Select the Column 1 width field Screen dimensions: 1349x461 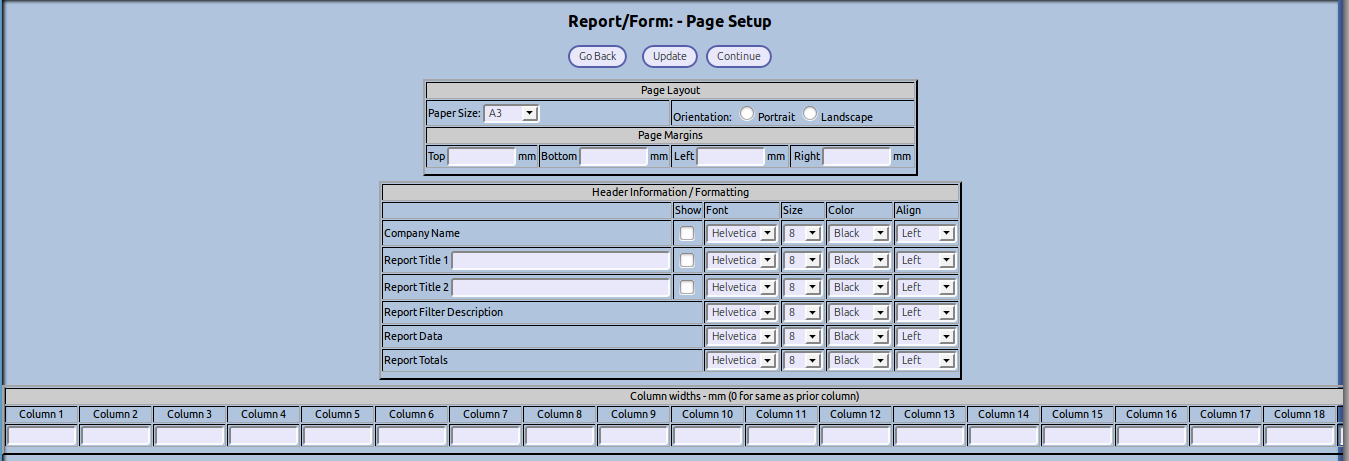(42, 436)
